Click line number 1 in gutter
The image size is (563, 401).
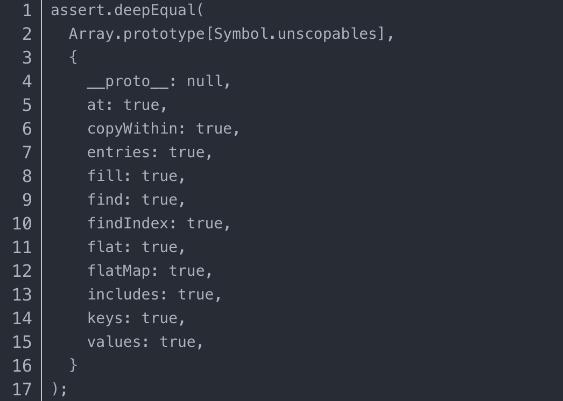[x=27, y=10]
